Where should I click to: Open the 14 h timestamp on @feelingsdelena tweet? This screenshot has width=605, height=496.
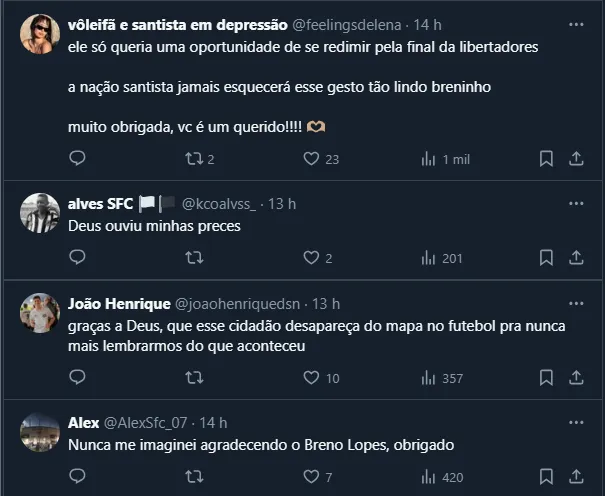click(427, 24)
